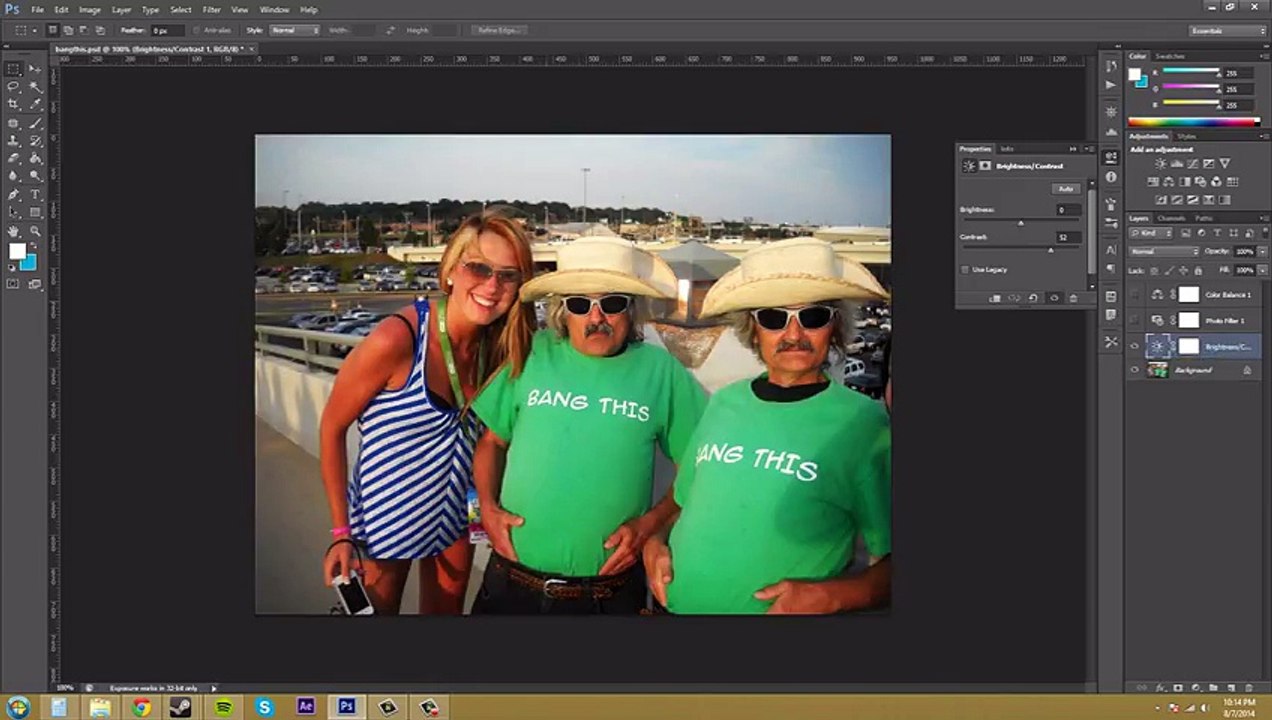The height and width of the screenshot is (720, 1272).
Task: Adjust the Contrast slider handle
Action: 1050,249
